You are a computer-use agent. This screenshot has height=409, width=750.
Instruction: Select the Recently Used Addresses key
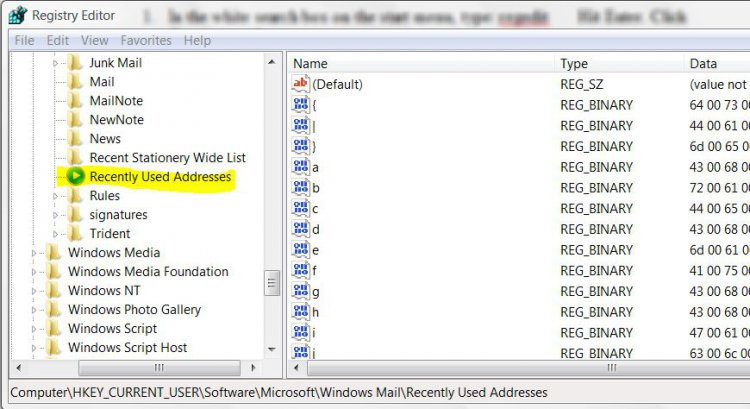tap(160, 177)
